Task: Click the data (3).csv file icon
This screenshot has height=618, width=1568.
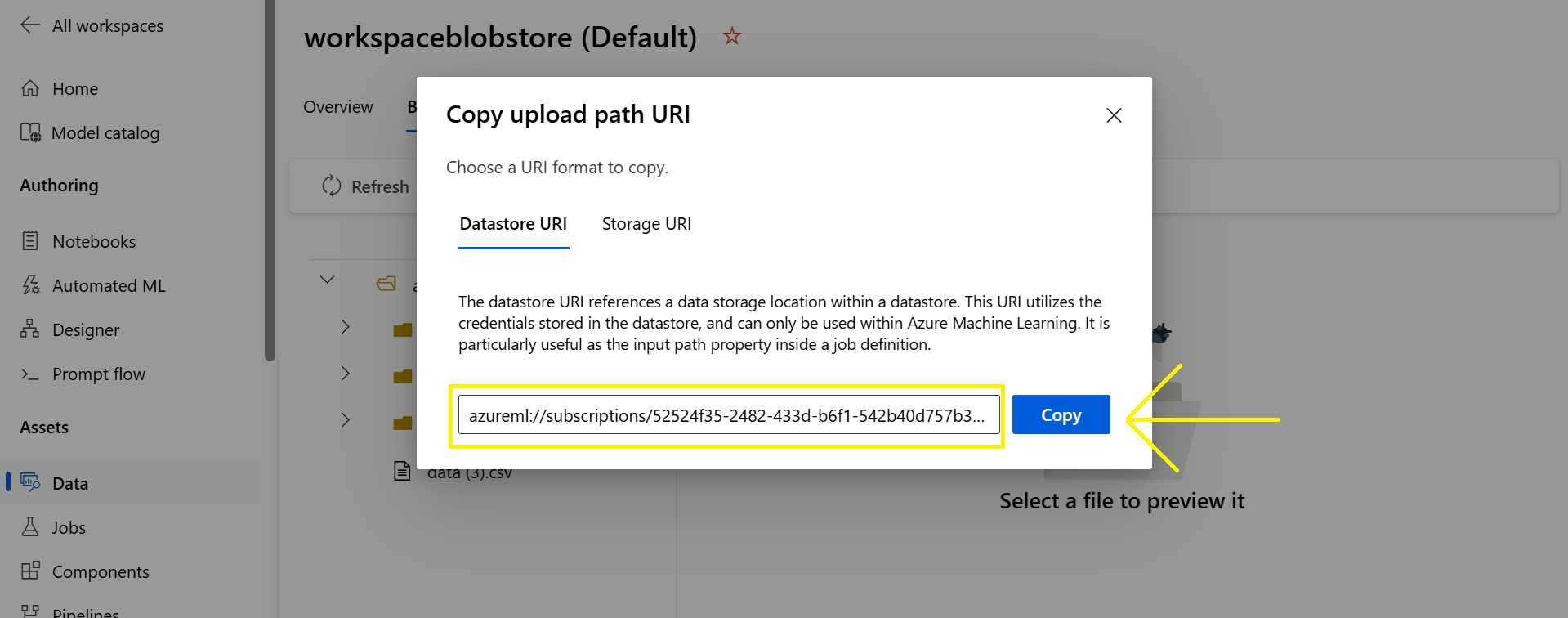Action: (x=402, y=471)
